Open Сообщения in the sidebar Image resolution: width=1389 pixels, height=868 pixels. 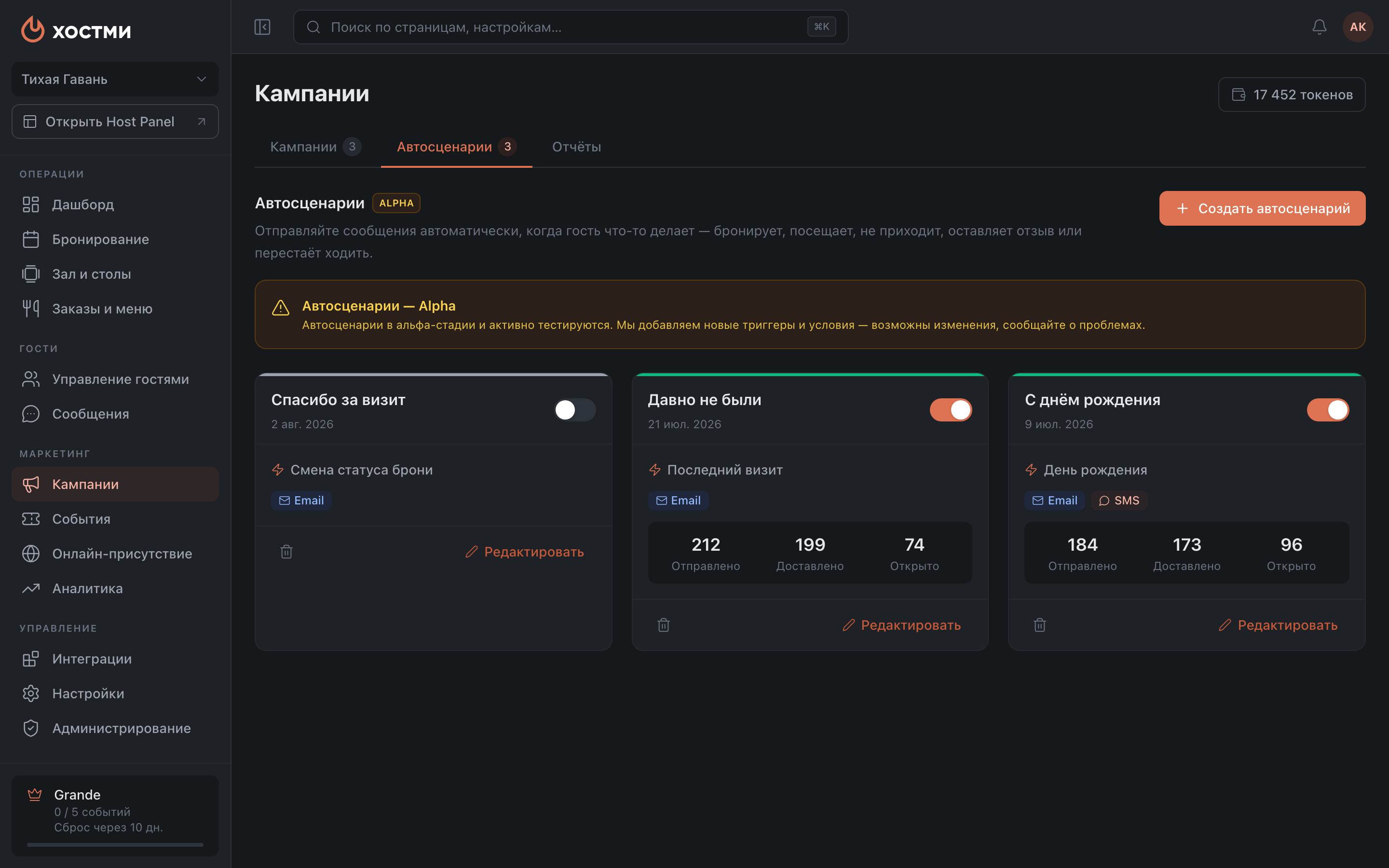pyautogui.click(x=115, y=414)
